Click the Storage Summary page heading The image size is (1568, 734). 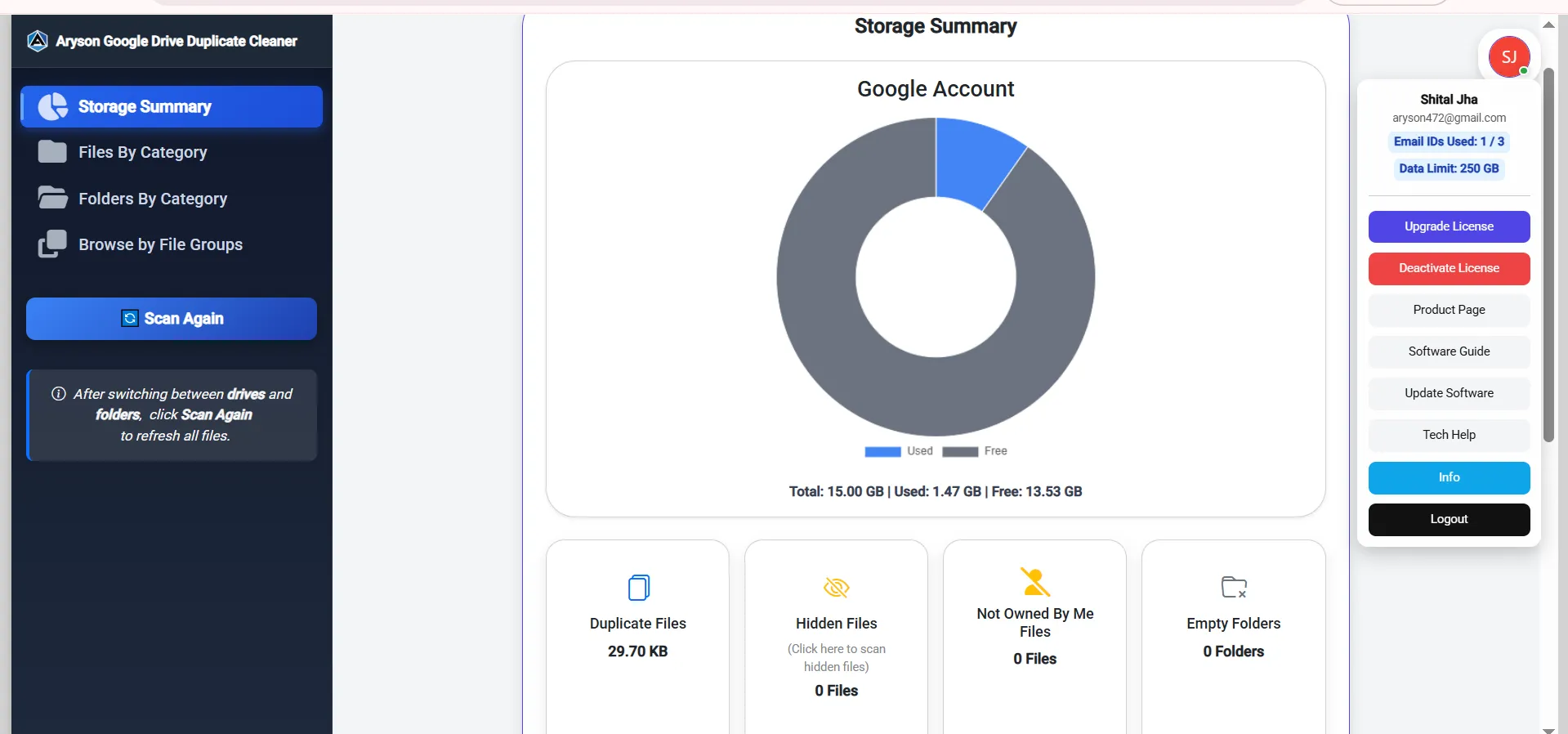936,26
